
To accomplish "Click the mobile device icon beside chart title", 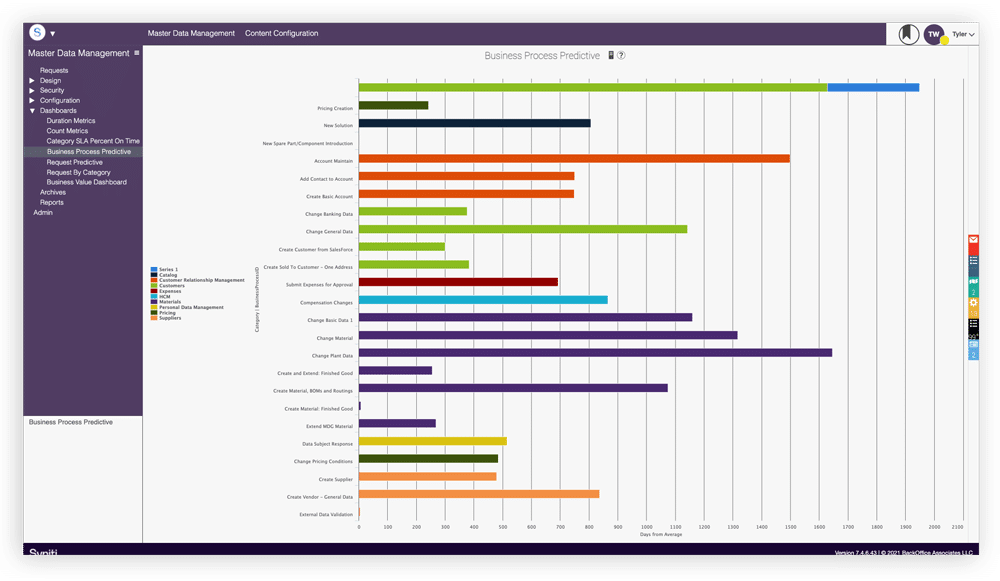I will [611, 55].
